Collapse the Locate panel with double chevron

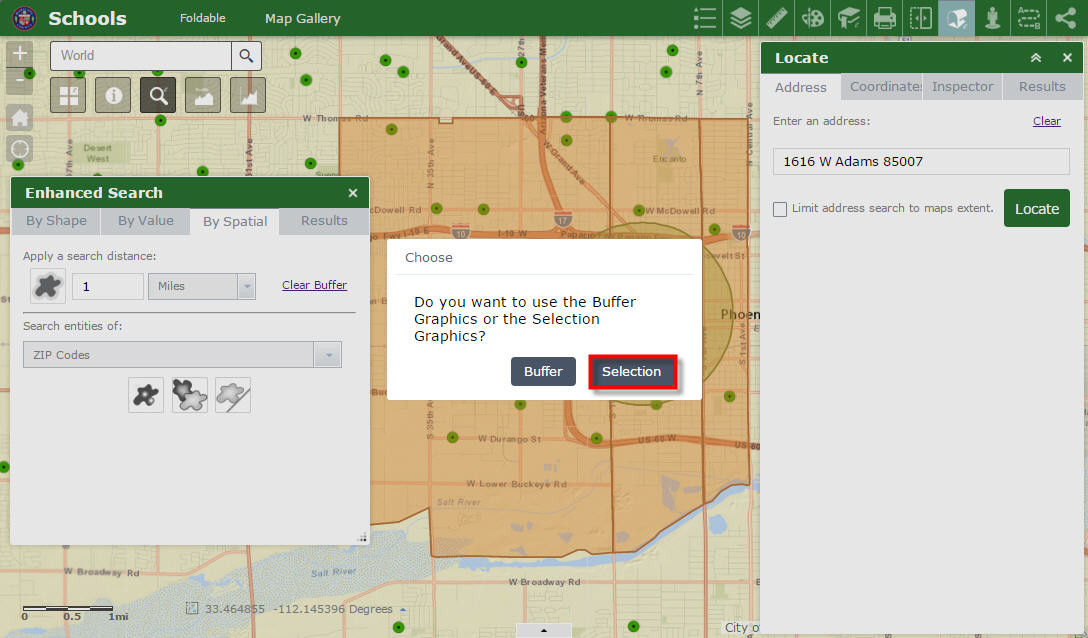[1036, 58]
